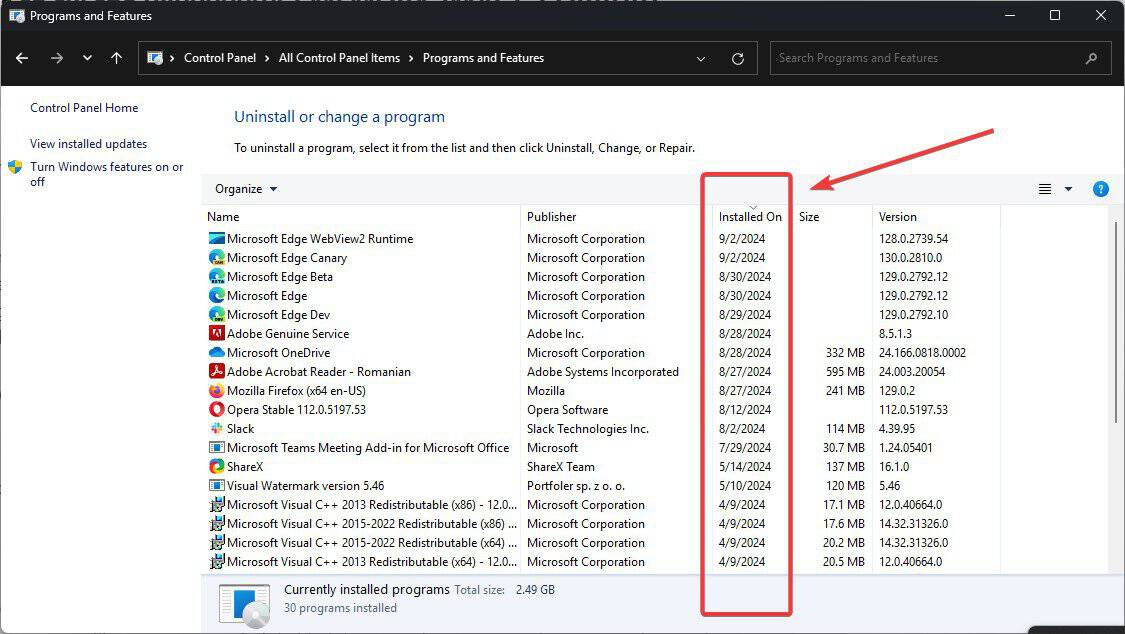Screen dimensions: 1125x634
Task: Click Adobe Systems Incorporated publisher cell
Action: [603, 372]
